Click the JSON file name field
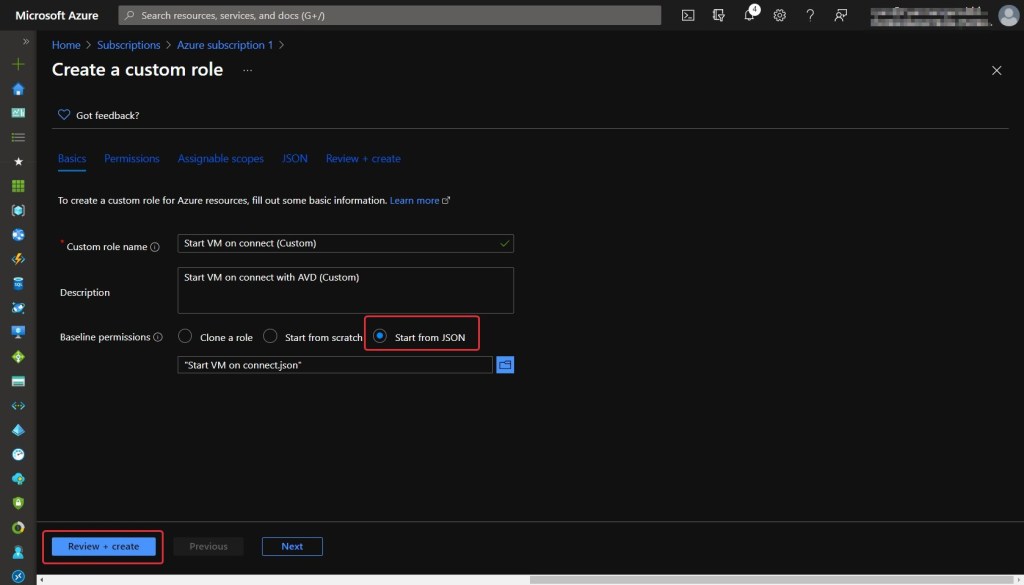 pyautogui.click(x=335, y=365)
